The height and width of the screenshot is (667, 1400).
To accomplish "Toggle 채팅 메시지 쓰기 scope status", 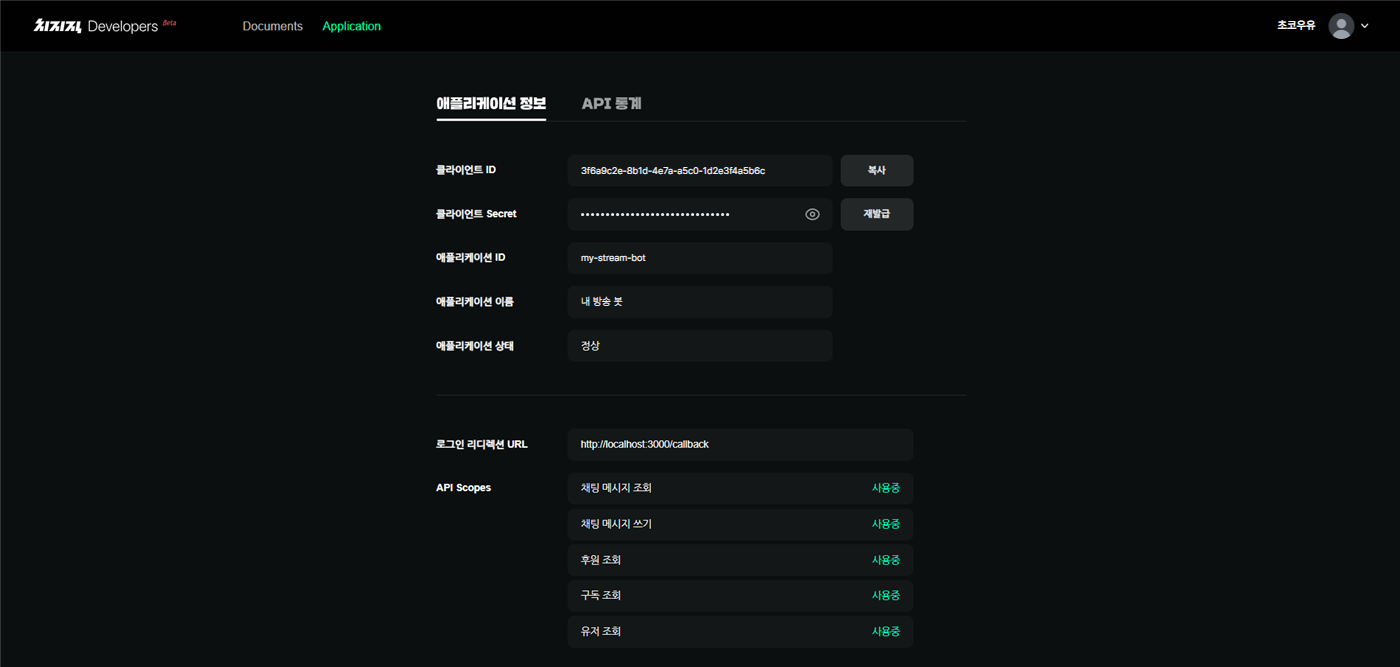I will [886, 524].
